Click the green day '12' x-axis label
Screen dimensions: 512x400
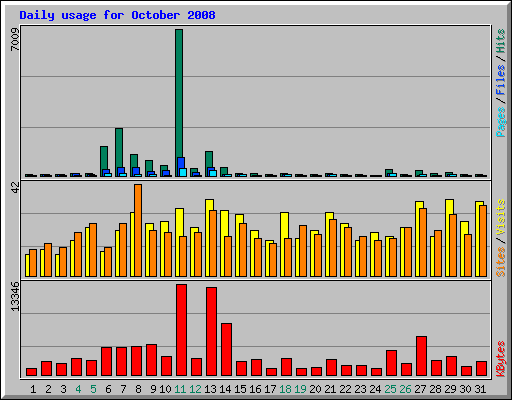tap(195, 389)
